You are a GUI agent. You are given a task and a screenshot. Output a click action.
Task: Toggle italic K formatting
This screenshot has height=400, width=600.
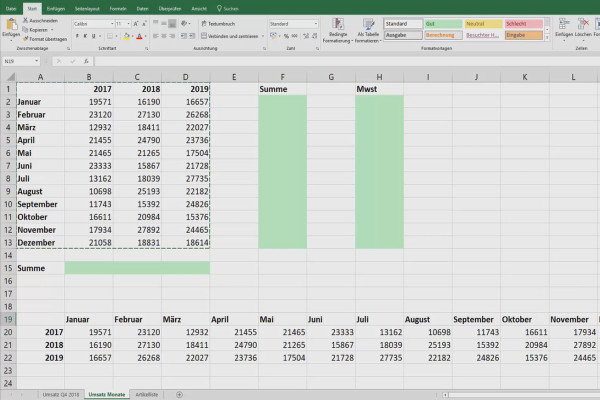[85, 36]
